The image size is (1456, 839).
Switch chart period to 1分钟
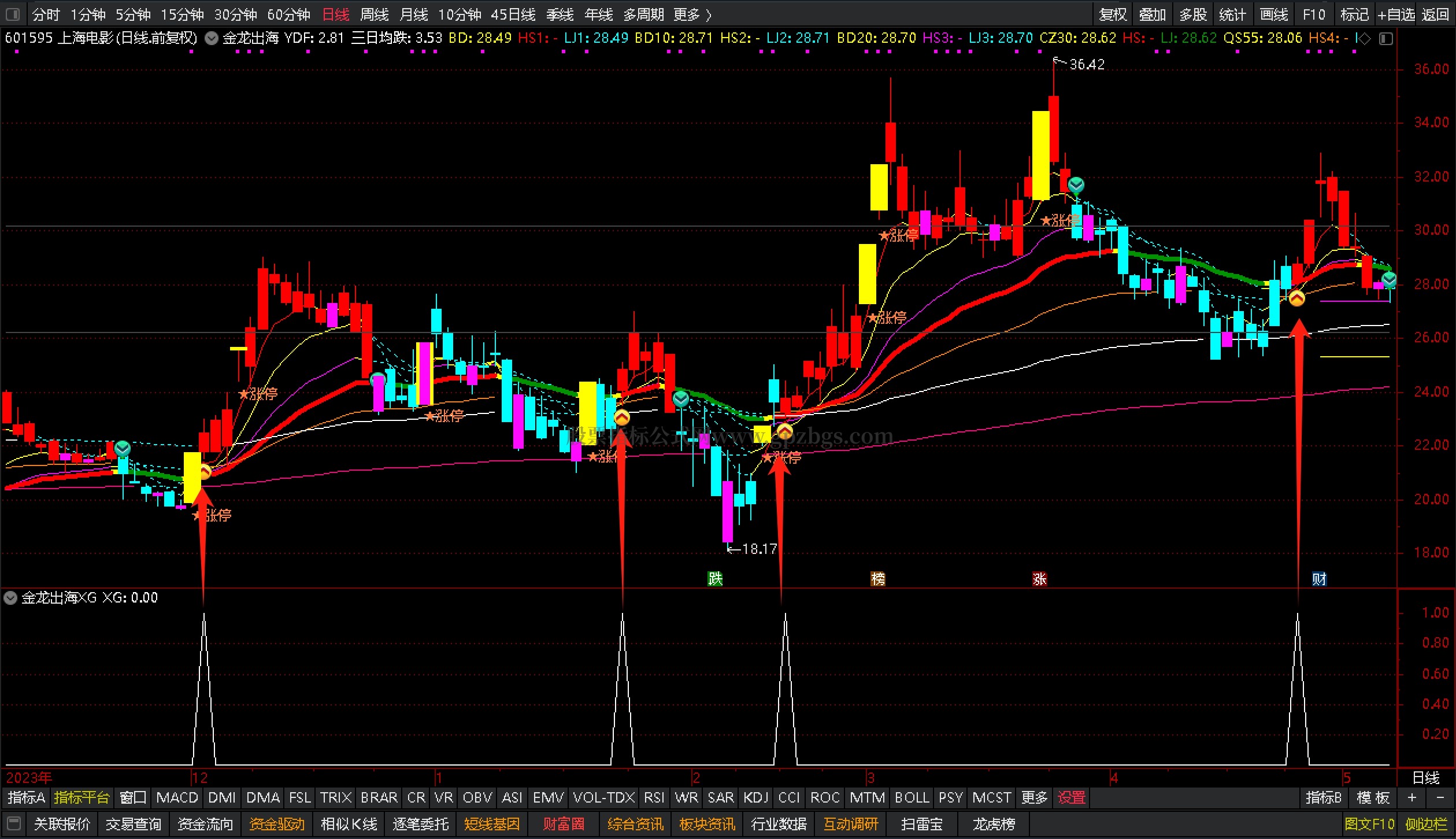pyautogui.click(x=88, y=14)
